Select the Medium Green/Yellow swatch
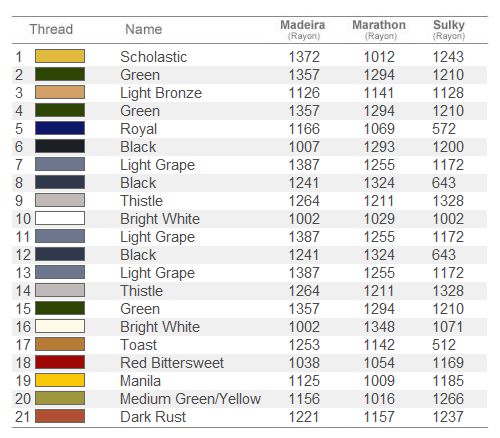This screenshot has height=438, width=500. pos(60,398)
